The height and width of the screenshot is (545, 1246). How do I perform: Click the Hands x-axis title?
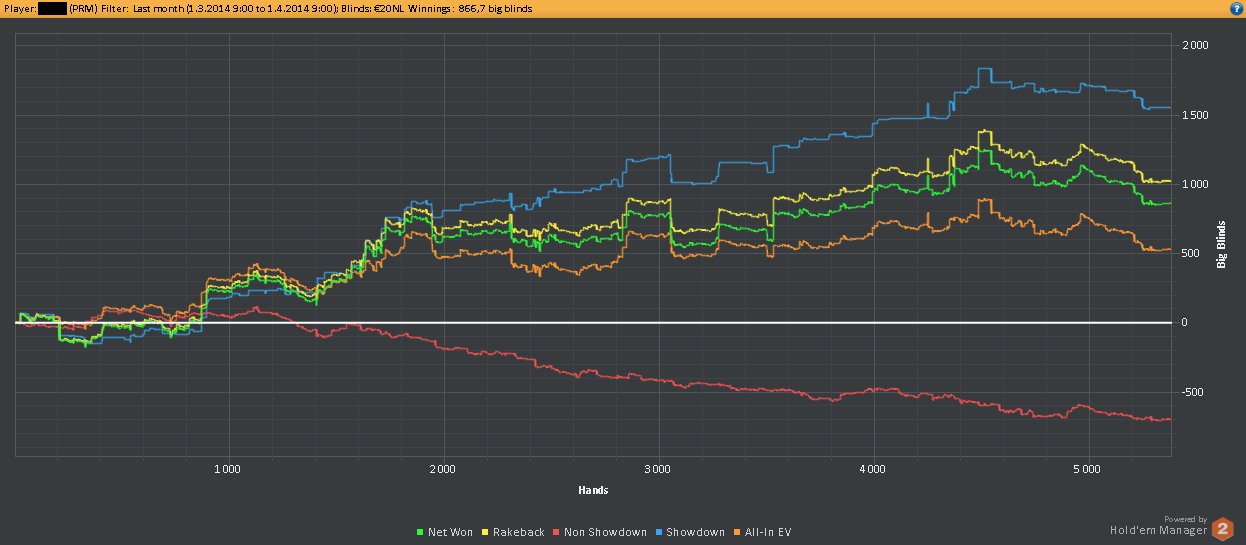pos(592,490)
